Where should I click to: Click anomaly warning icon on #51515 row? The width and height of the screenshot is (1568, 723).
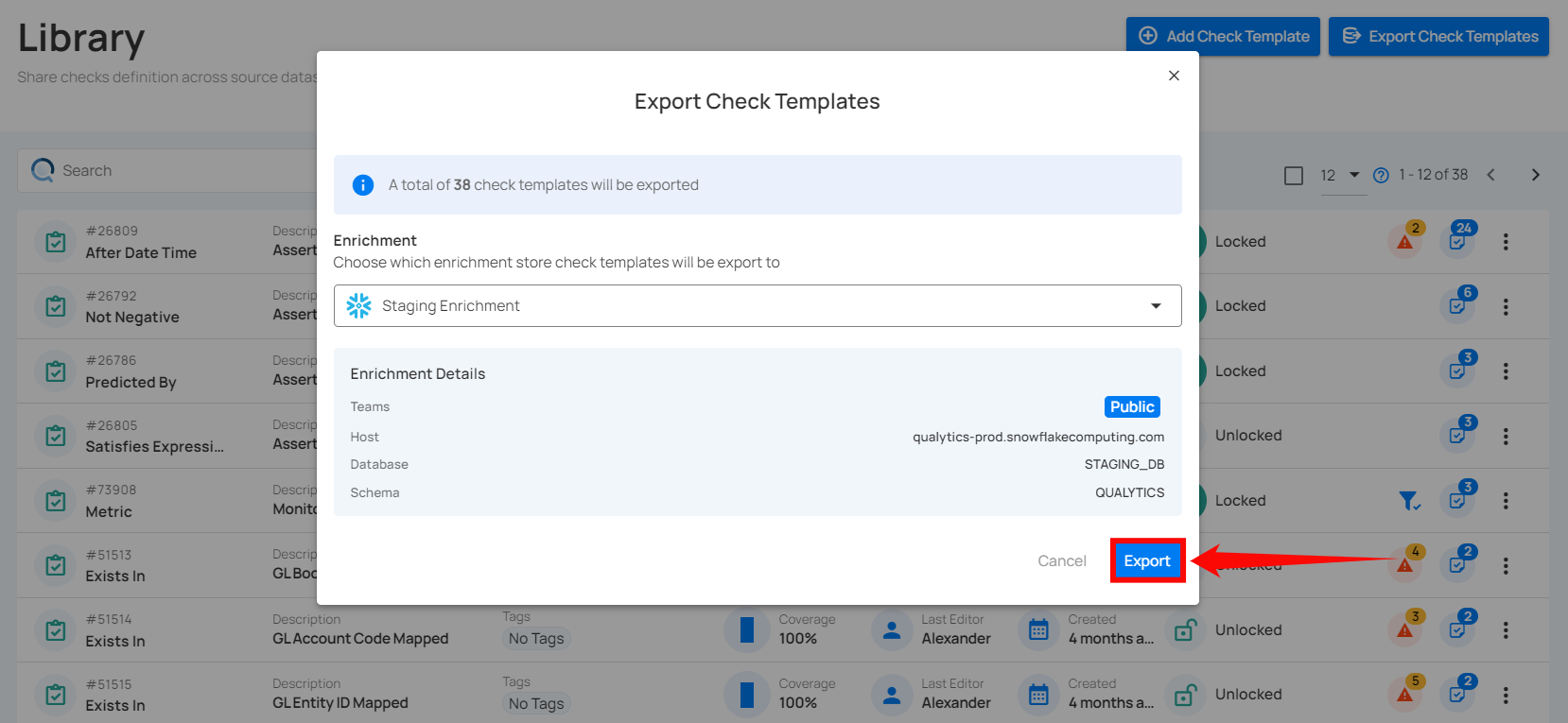(x=1405, y=694)
